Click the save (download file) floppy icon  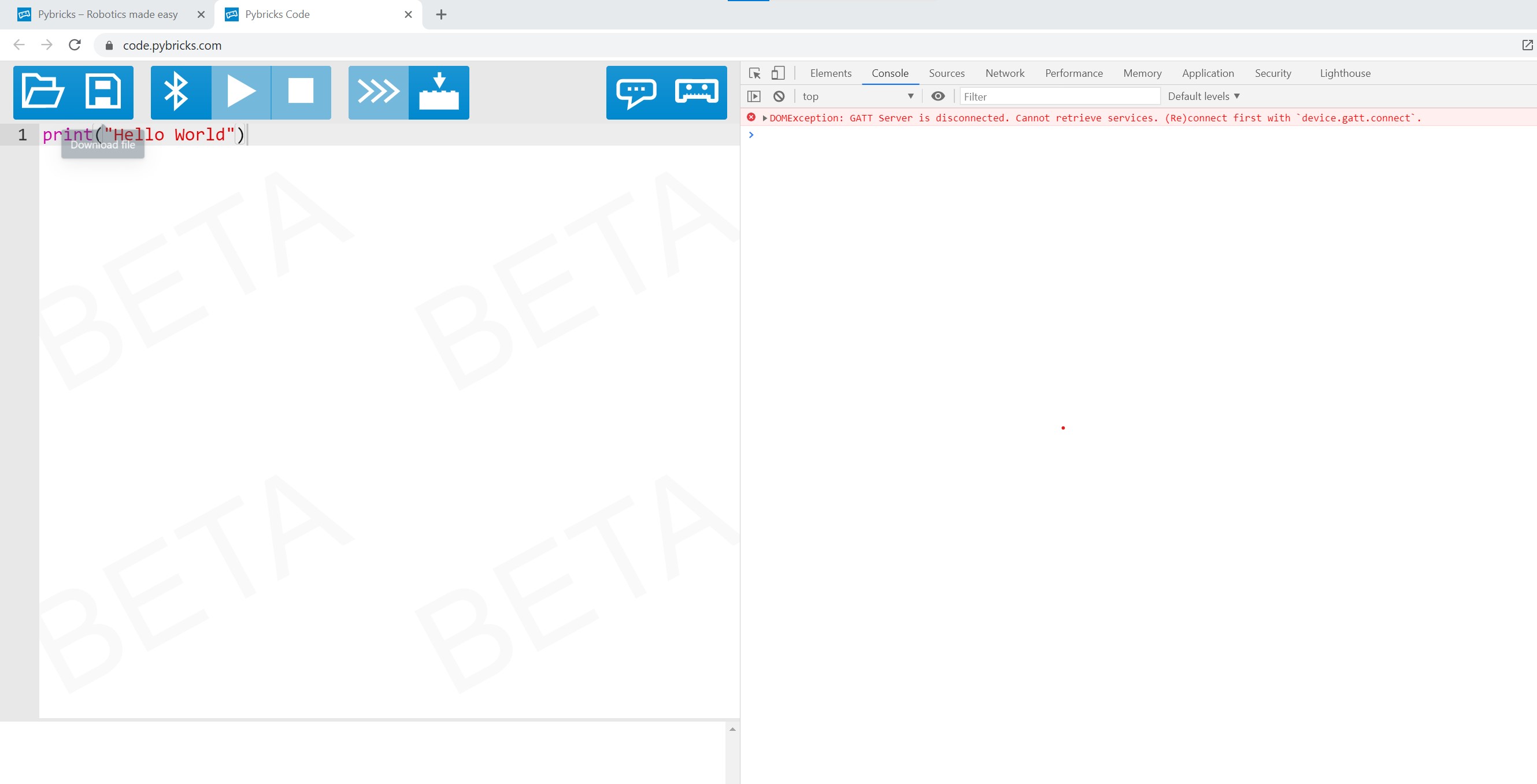click(x=103, y=92)
